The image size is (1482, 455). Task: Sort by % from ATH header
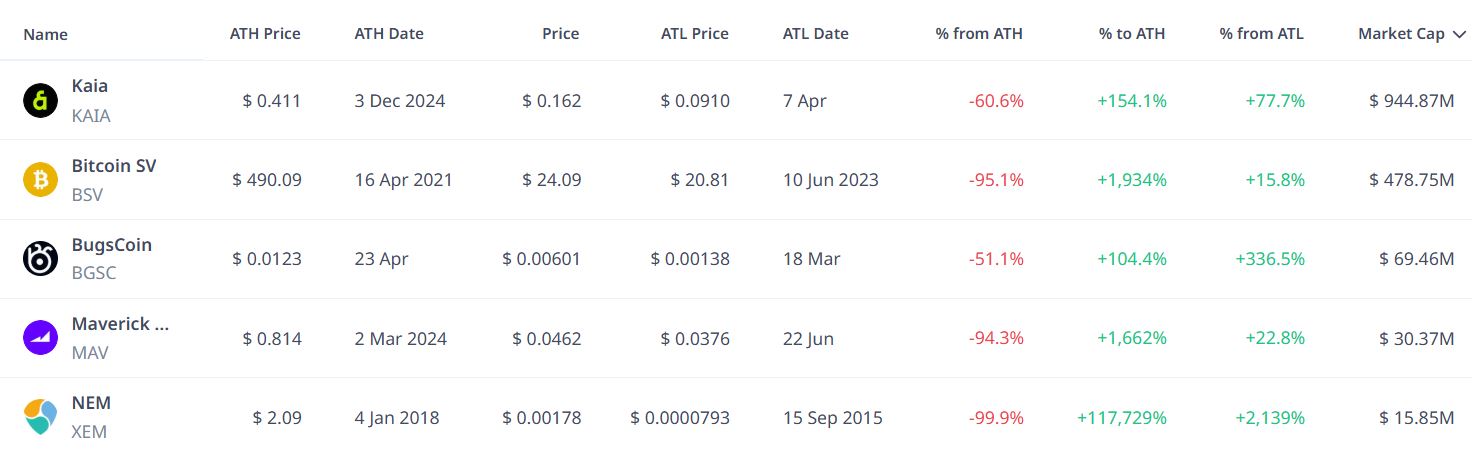click(979, 34)
